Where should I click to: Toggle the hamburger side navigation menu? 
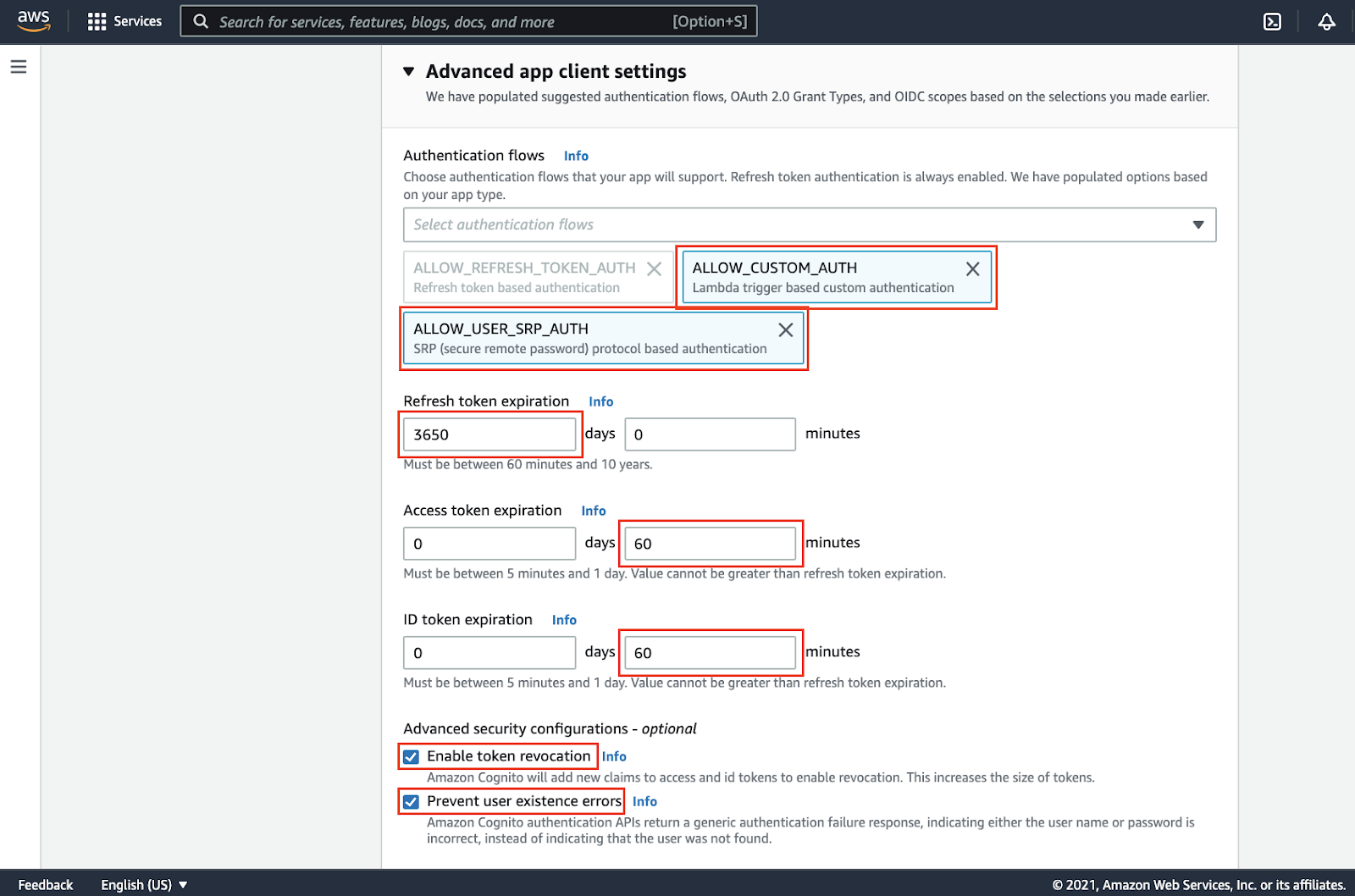point(19,67)
